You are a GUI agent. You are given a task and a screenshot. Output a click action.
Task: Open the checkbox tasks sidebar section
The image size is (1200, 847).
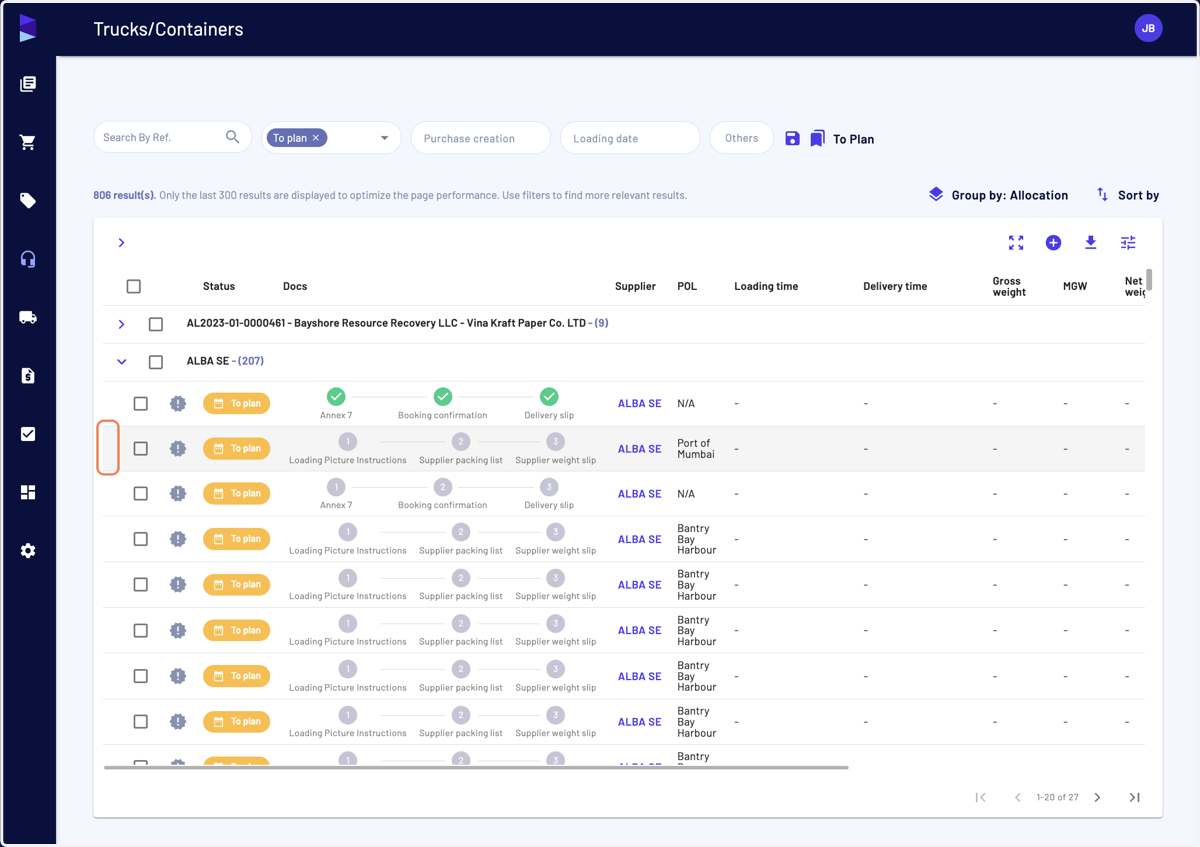point(28,434)
